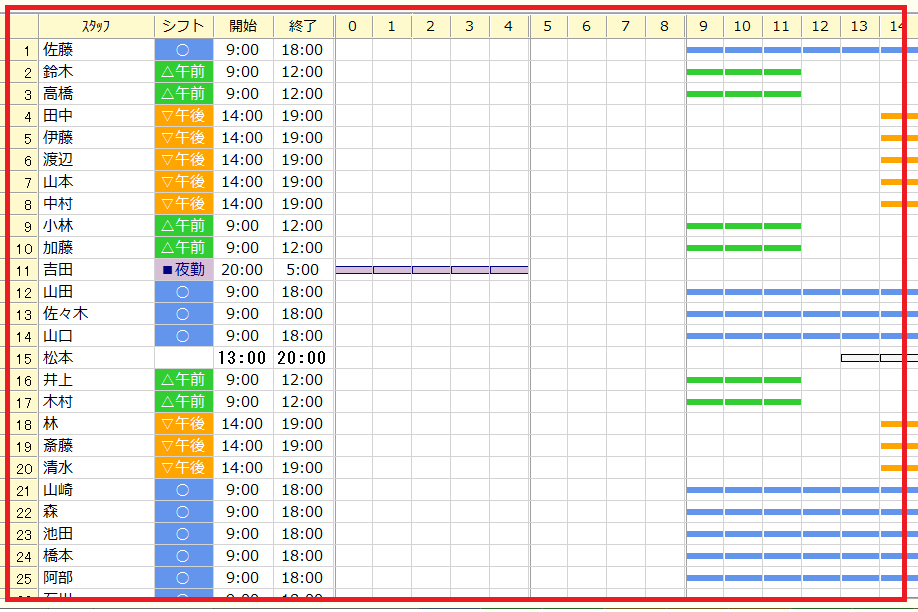Click the △午前 shift cell for 鈴木
Screen dimensions: 918x612
coord(184,72)
